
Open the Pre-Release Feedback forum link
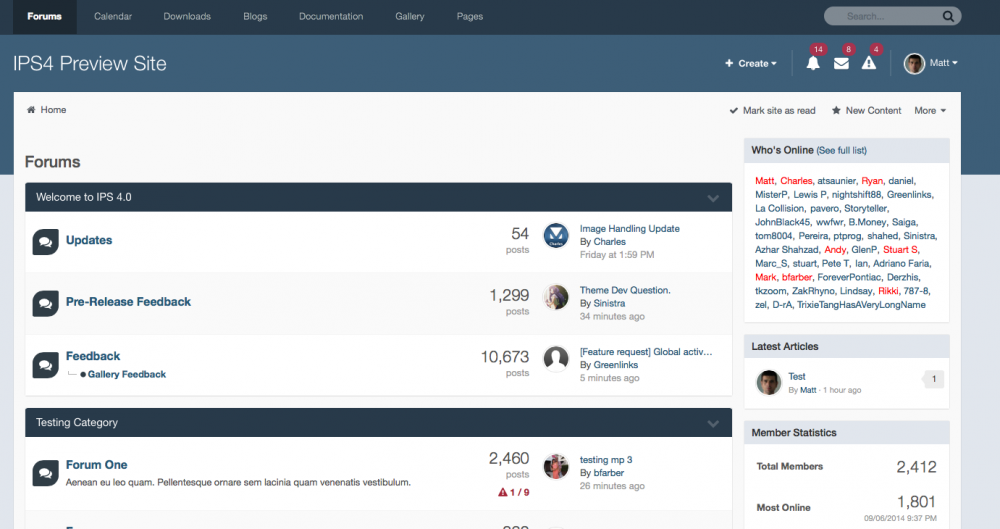coord(128,302)
